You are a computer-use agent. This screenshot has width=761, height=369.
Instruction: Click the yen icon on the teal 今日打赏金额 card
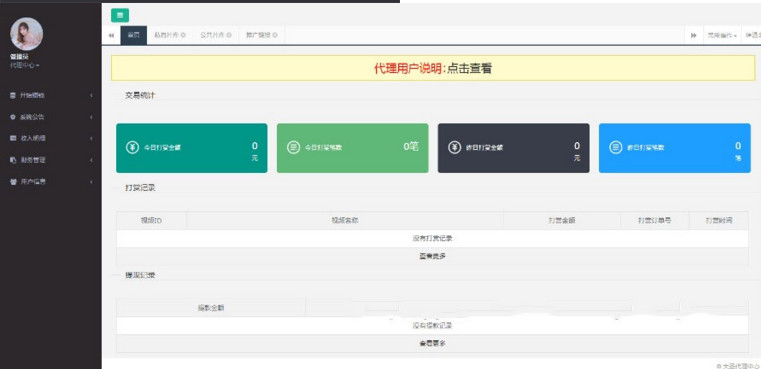pyautogui.click(x=132, y=148)
